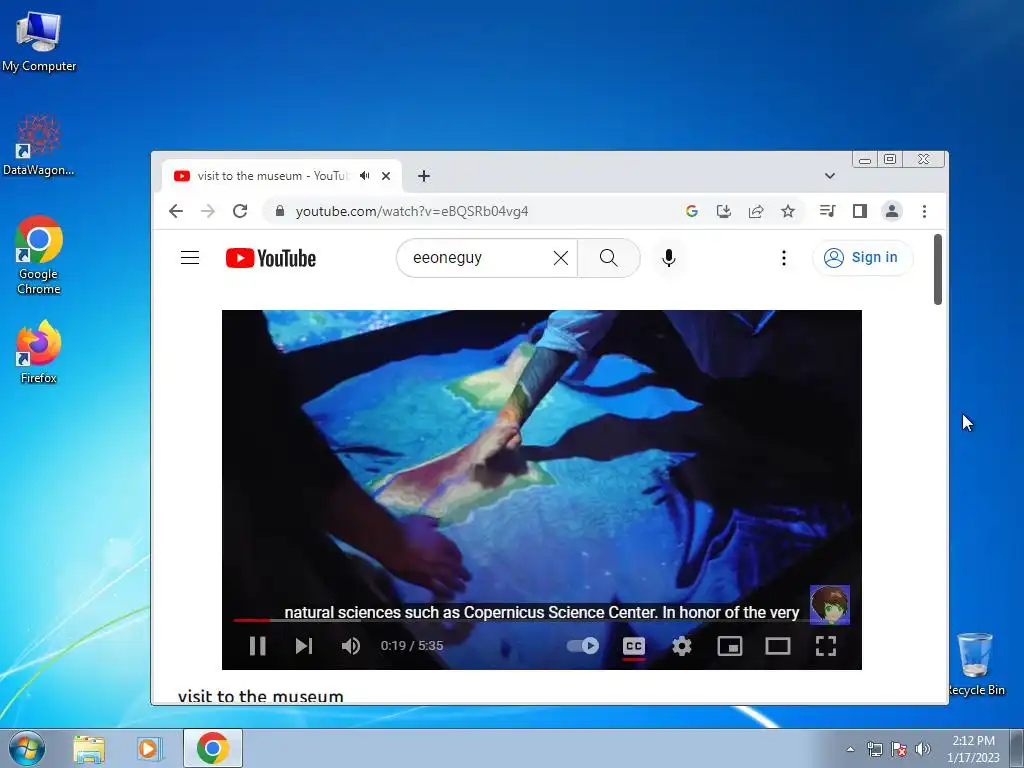Screen dimensions: 1024x768
Task: Select 'visit to the museum' tab
Action: click(x=272, y=176)
